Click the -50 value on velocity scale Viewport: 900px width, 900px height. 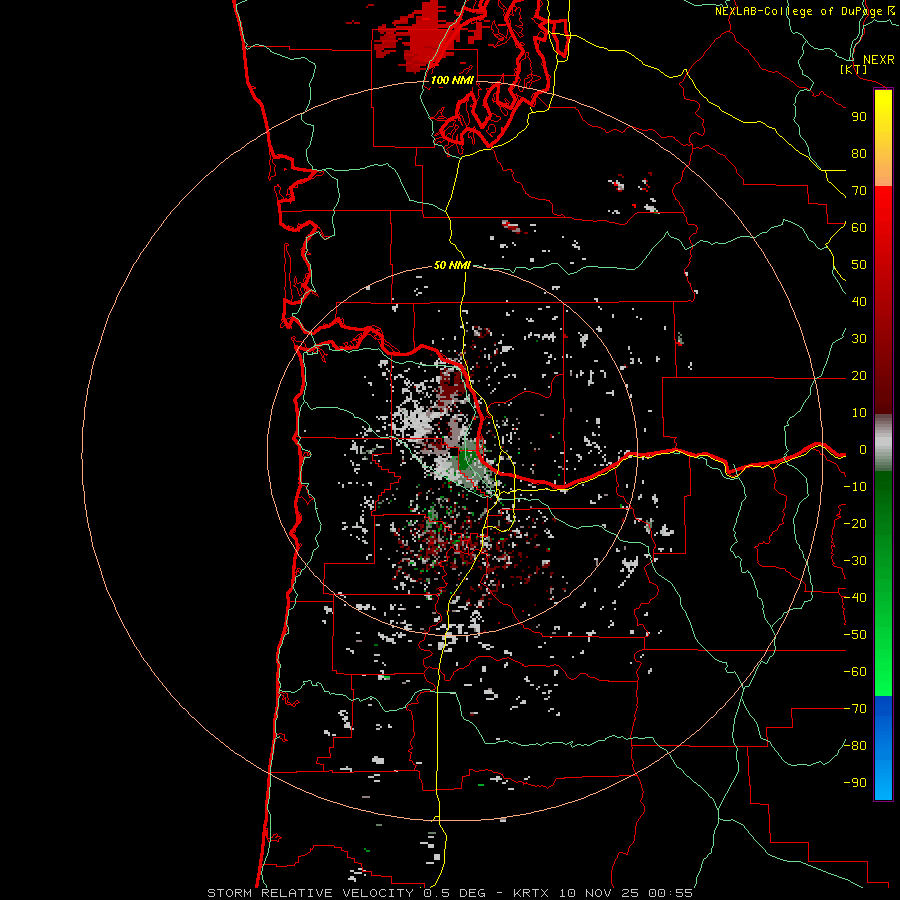coord(855,635)
